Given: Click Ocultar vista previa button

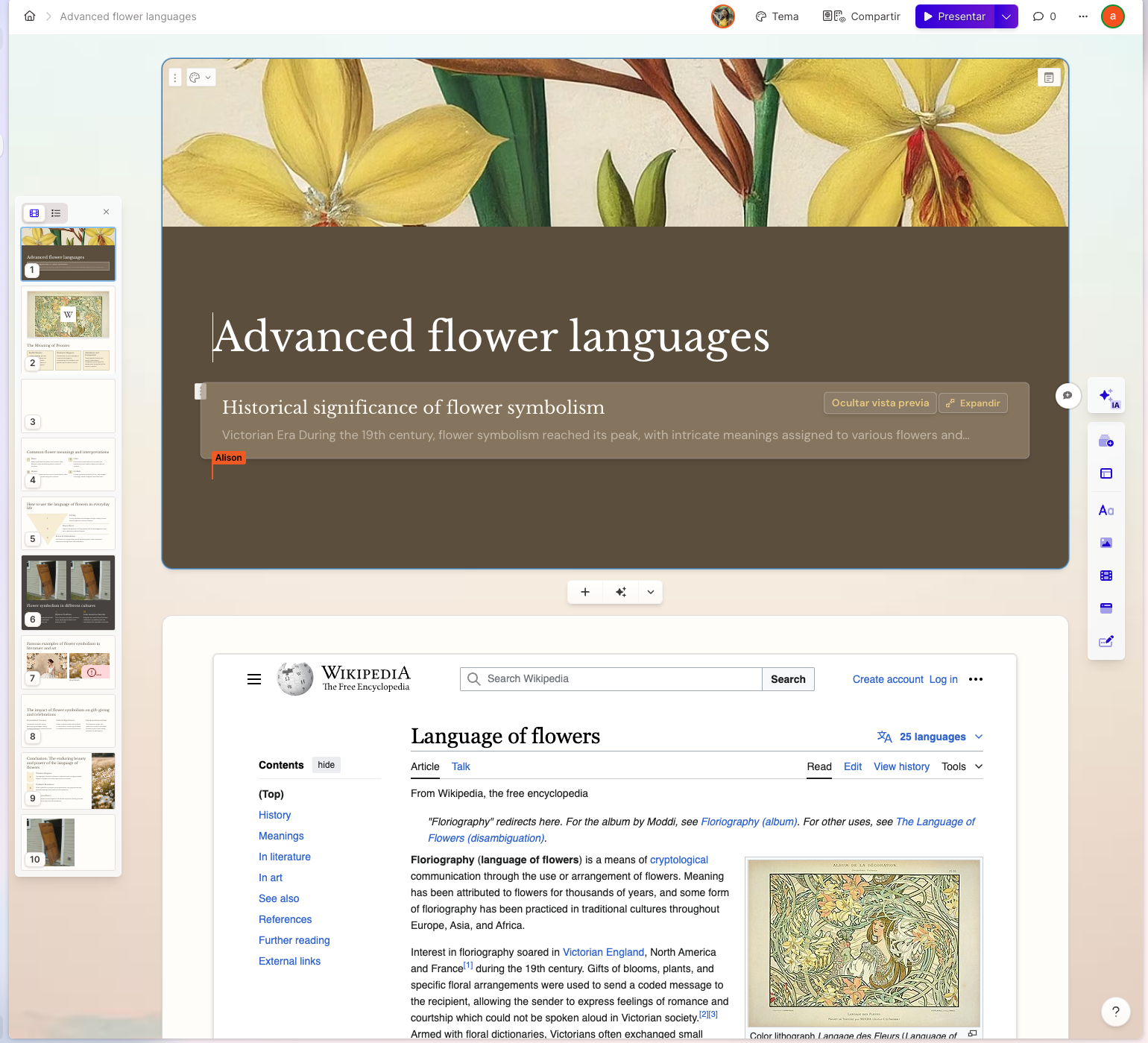Looking at the screenshot, I should tap(880, 403).
